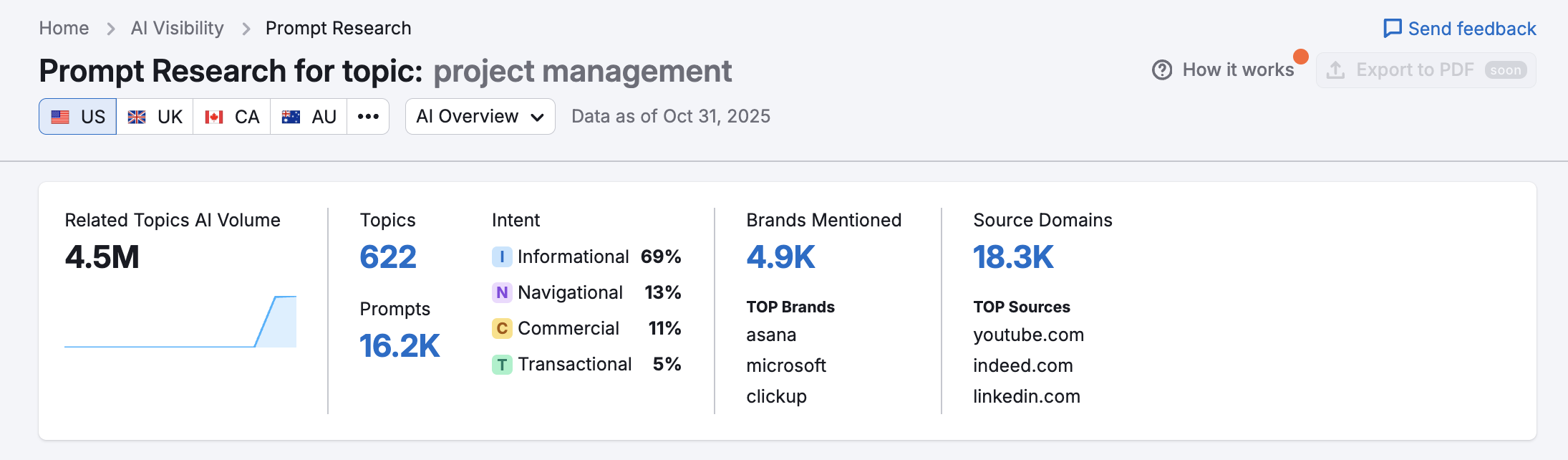Click the Export to PDF upload icon
Image resolution: width=1568 pixels, height=460 pixels.
point(1335,70)
